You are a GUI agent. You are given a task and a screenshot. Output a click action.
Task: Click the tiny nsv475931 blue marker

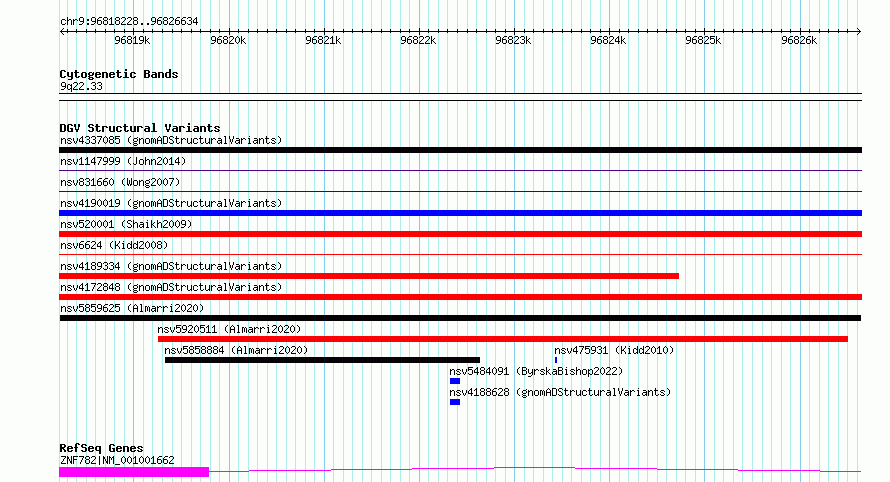click(556, 360)
